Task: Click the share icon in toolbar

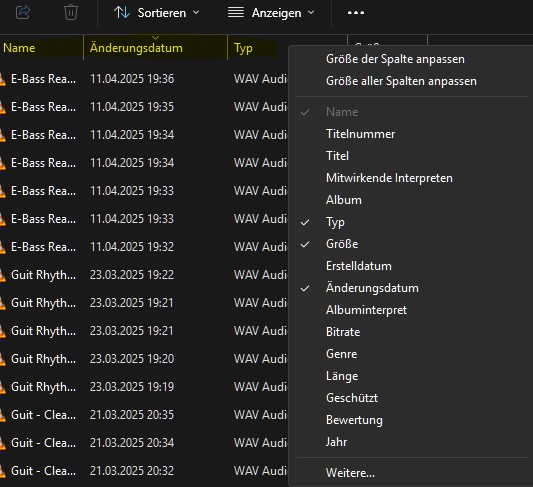Action: (x=23, y=13)
